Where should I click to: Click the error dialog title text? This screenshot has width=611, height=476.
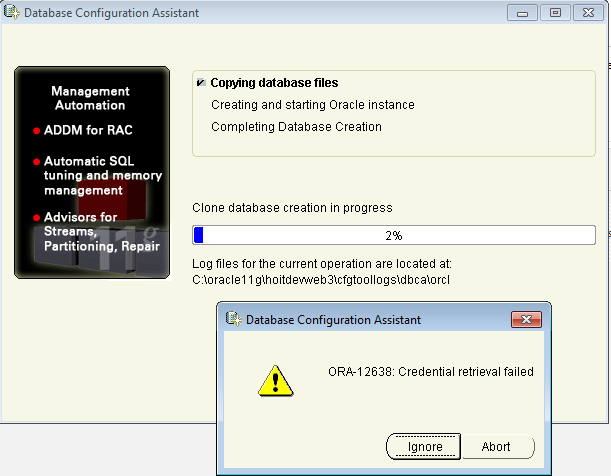click(334, 320)
